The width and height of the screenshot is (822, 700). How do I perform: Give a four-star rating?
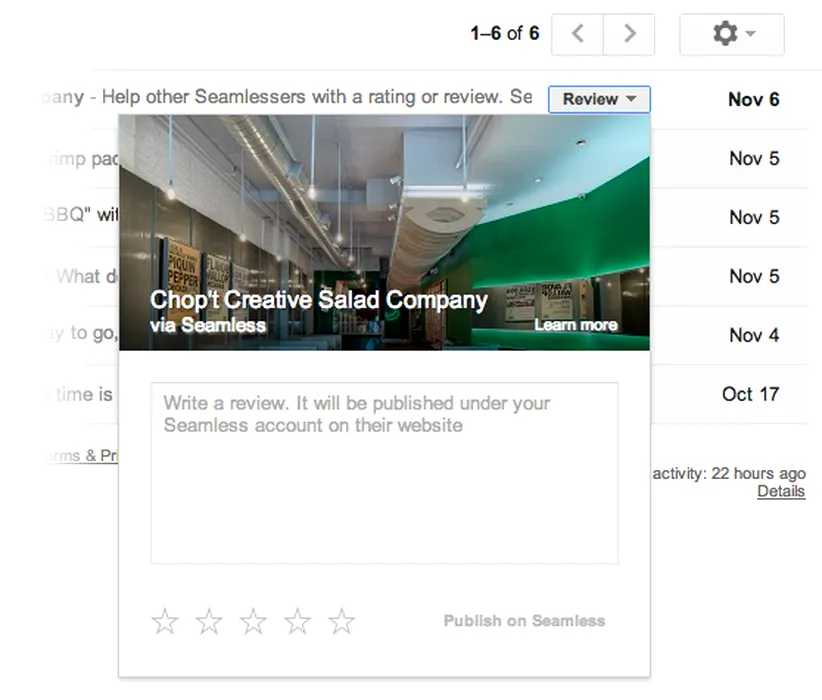(298, 622)
